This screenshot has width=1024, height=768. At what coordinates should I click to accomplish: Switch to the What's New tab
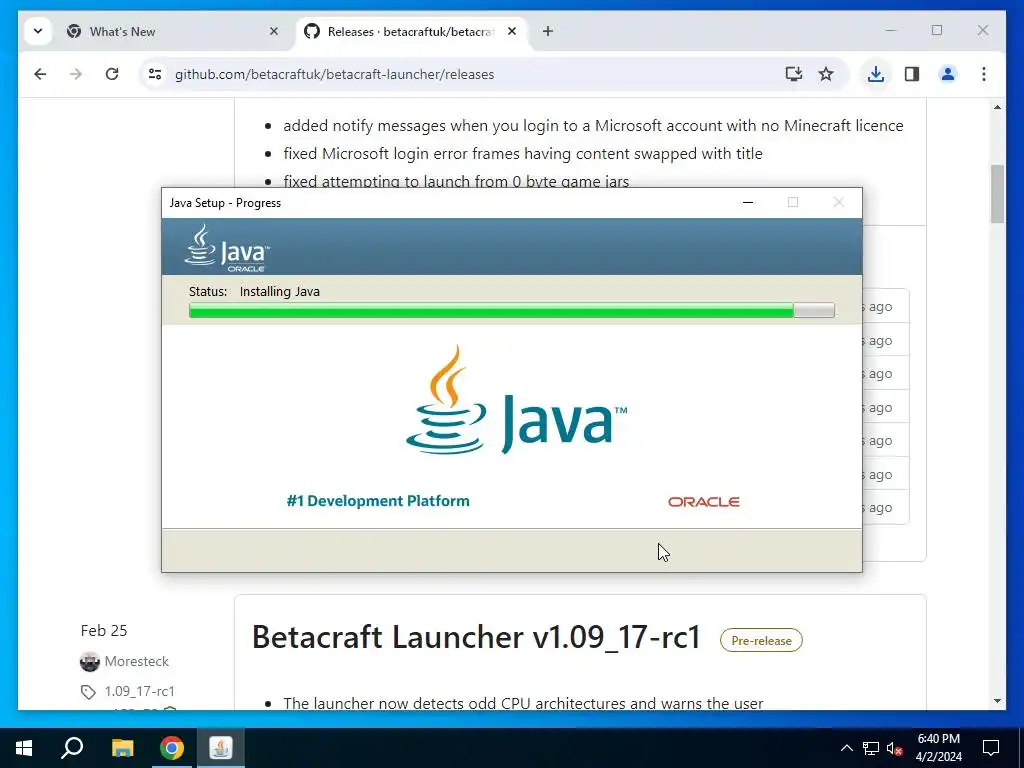[x=173, y=31]
